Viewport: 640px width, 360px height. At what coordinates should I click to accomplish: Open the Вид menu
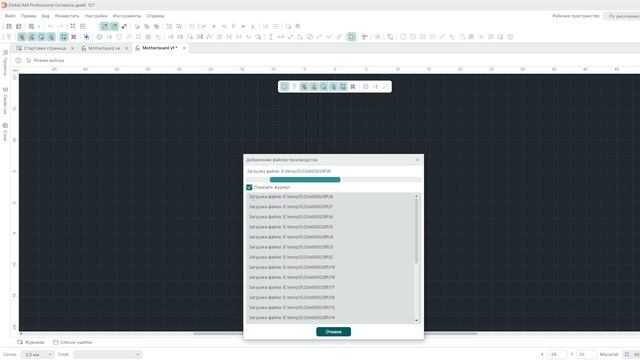(45, 16)
